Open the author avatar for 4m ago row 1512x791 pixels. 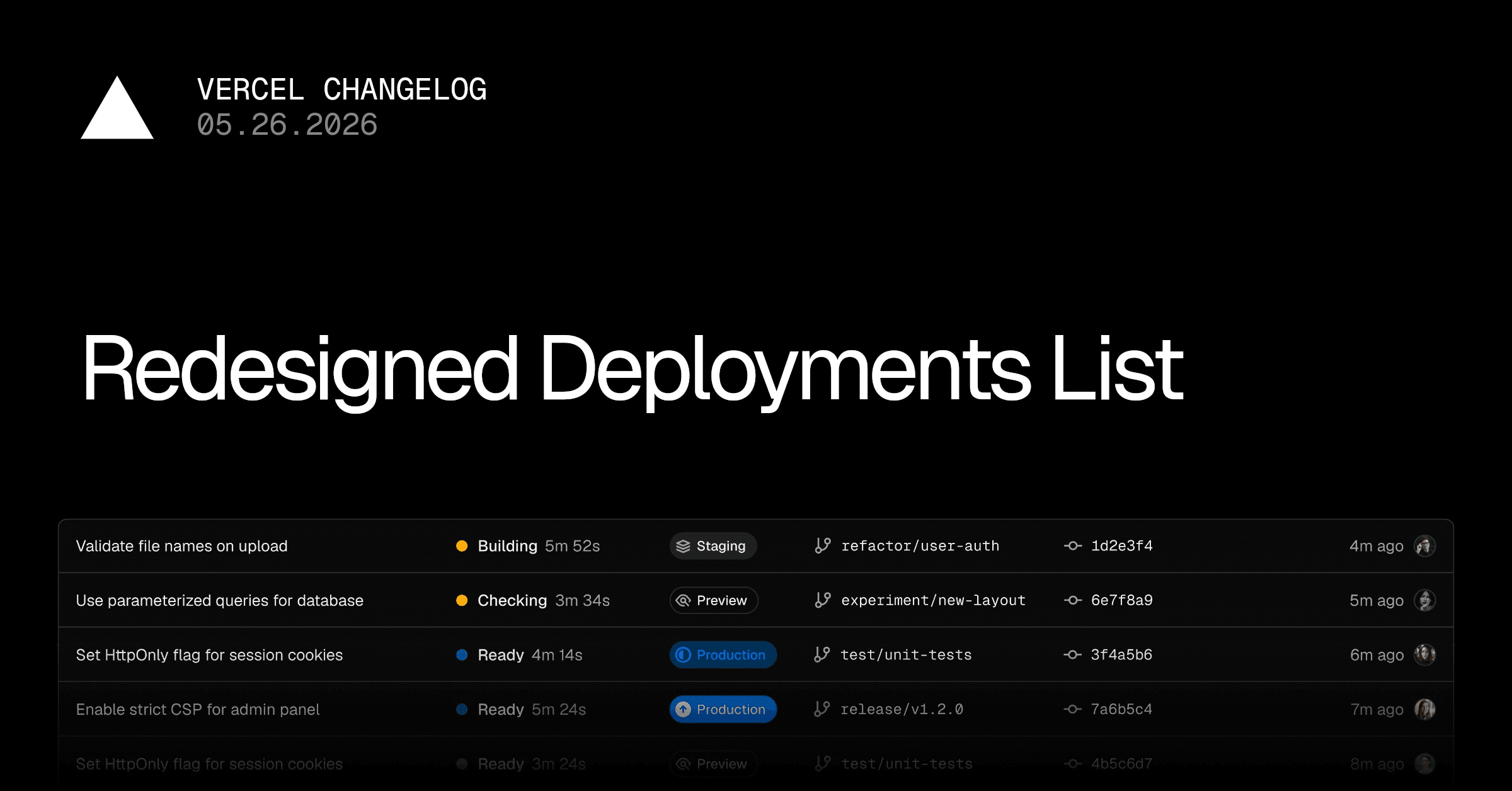click(1425, 546)
